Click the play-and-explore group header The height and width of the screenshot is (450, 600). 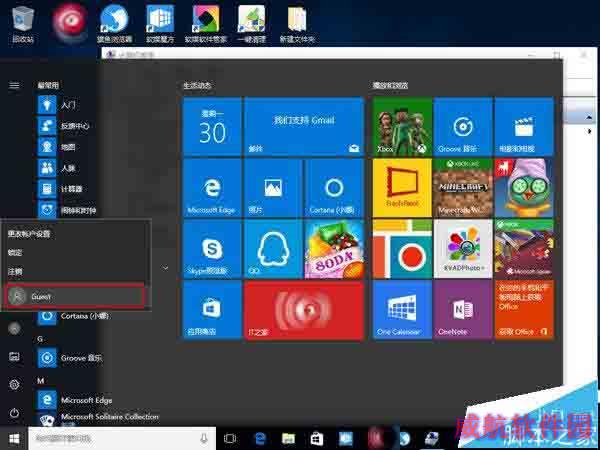click(391, 85)
